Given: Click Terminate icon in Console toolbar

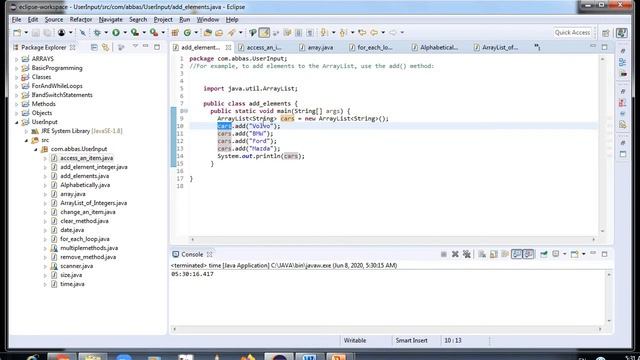Looking at the screenshot, I should tap(444, 254).
